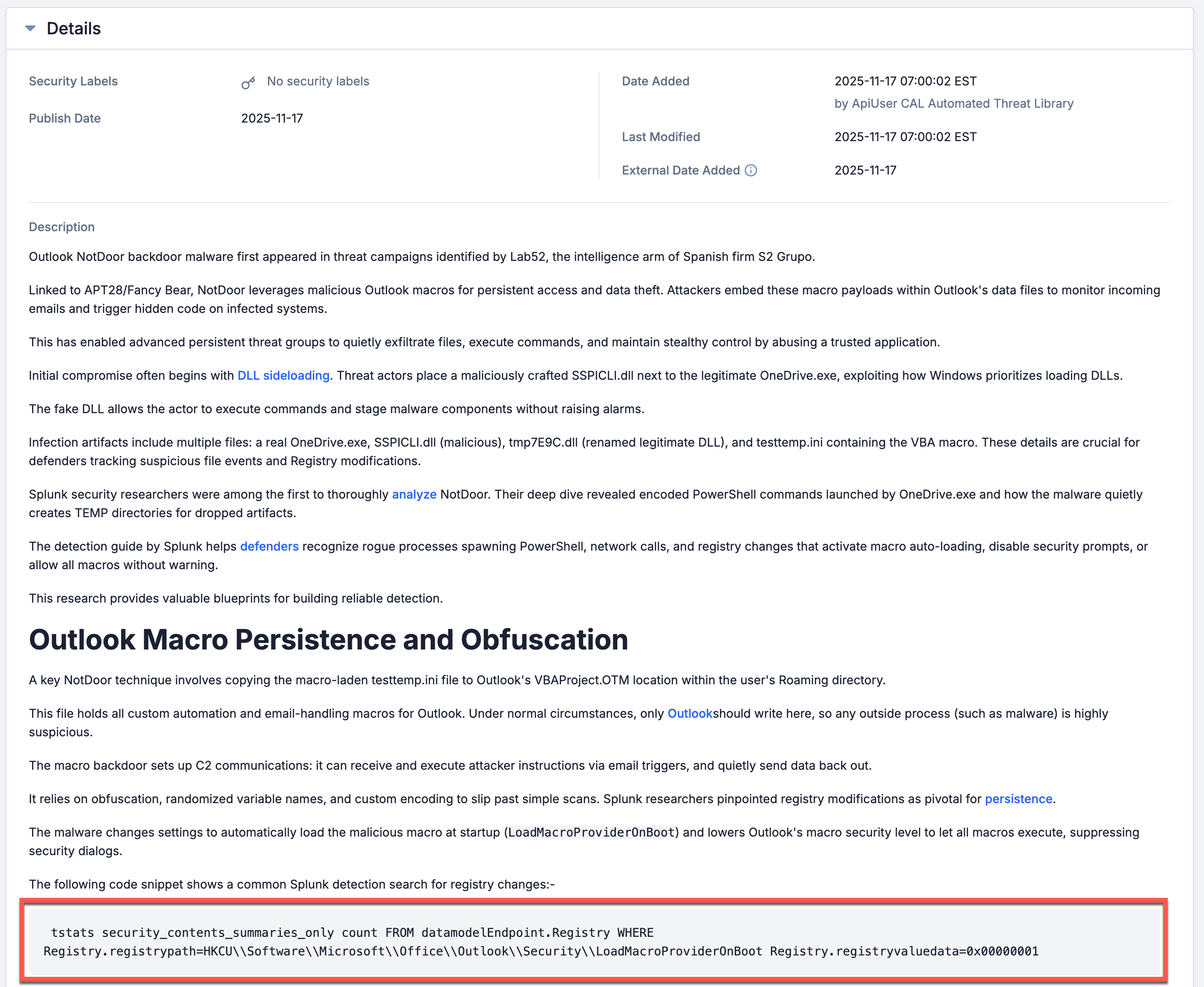
Task: Open the analyze link in the Splunk paragraph
Action: (414, 494)
